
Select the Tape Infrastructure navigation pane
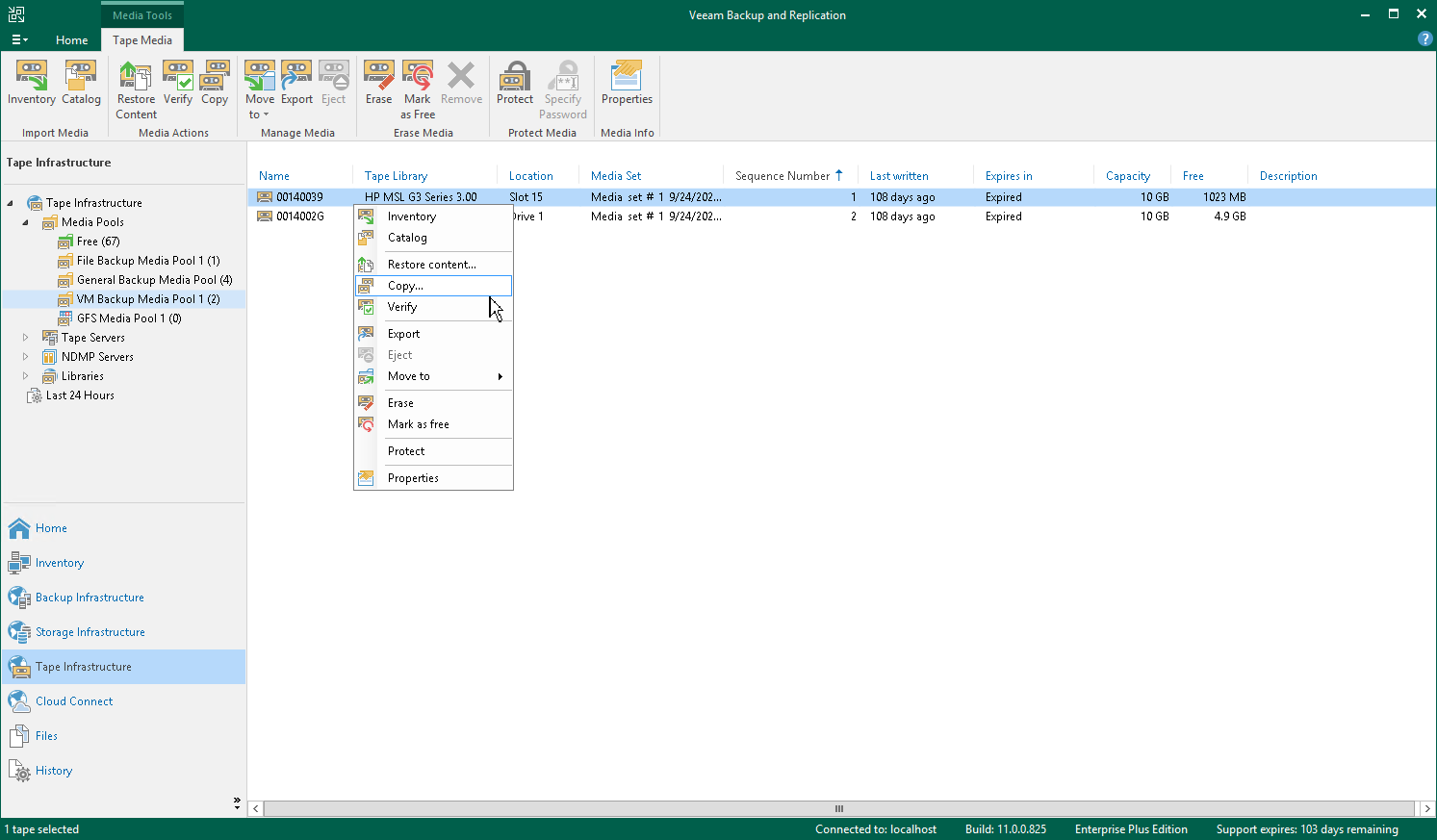click(123, 667)
